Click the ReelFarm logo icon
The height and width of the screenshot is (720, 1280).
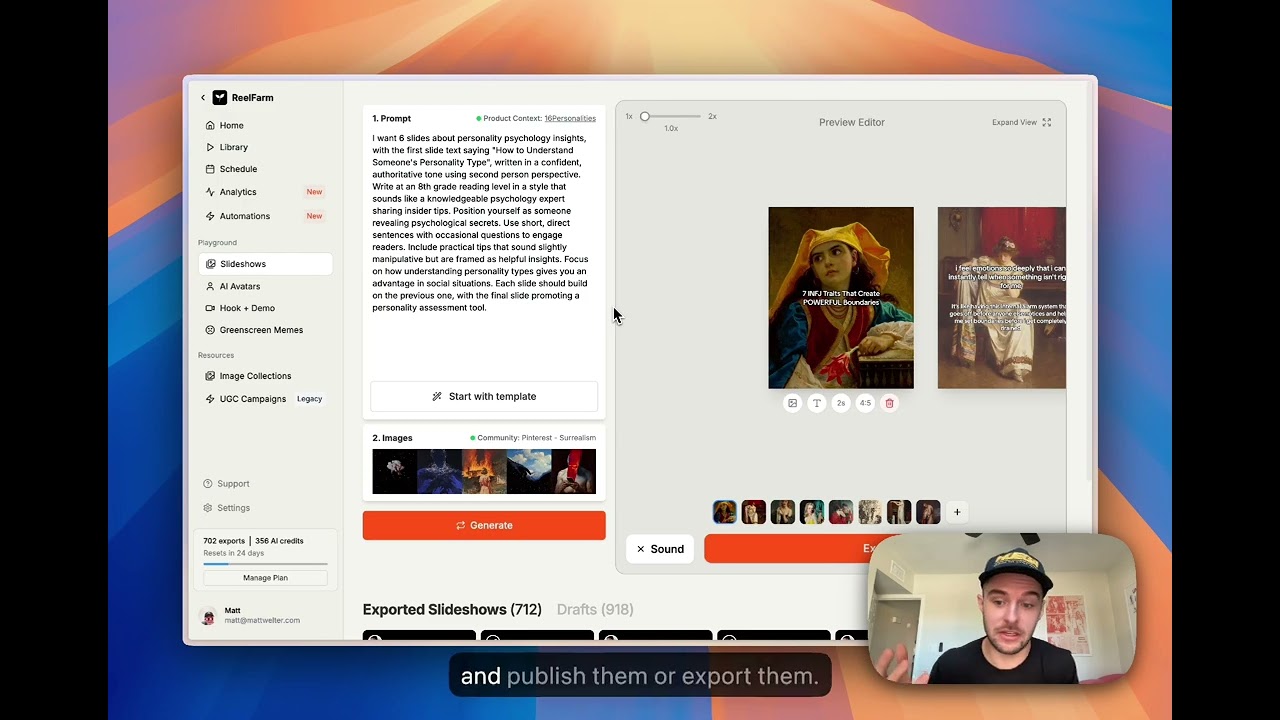(220, 98)
